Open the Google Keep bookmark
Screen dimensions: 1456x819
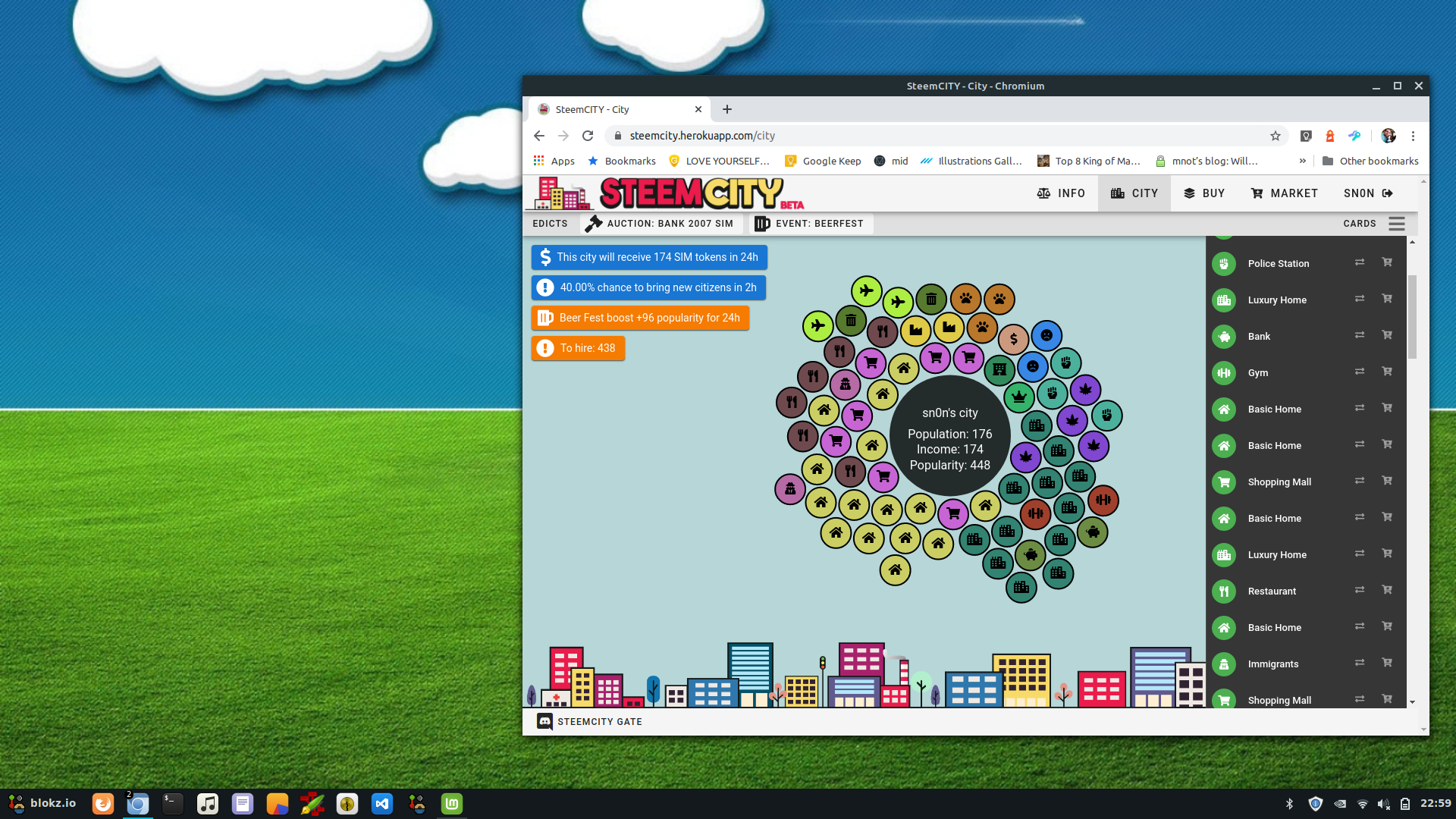tap(823, 161)
